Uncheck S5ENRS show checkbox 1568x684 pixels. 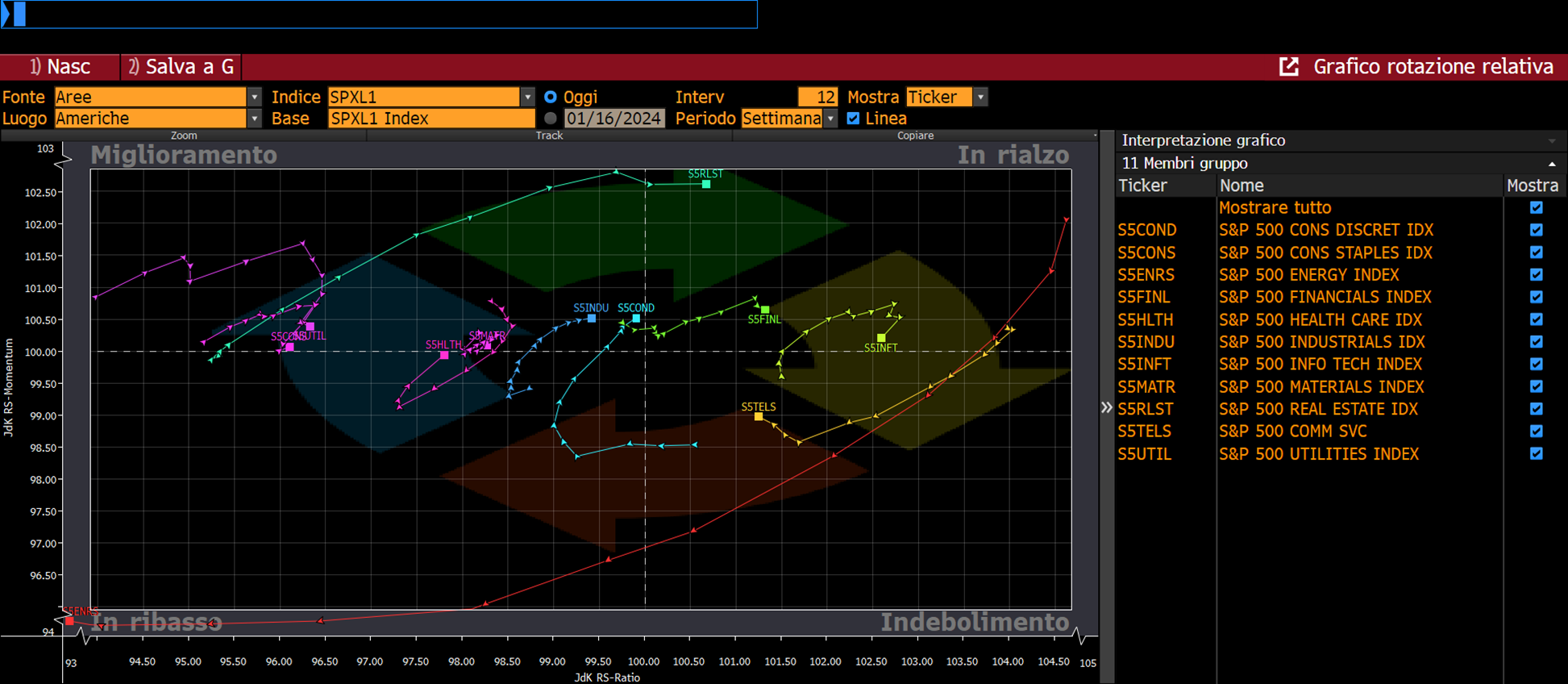(x=1537, y=275)
